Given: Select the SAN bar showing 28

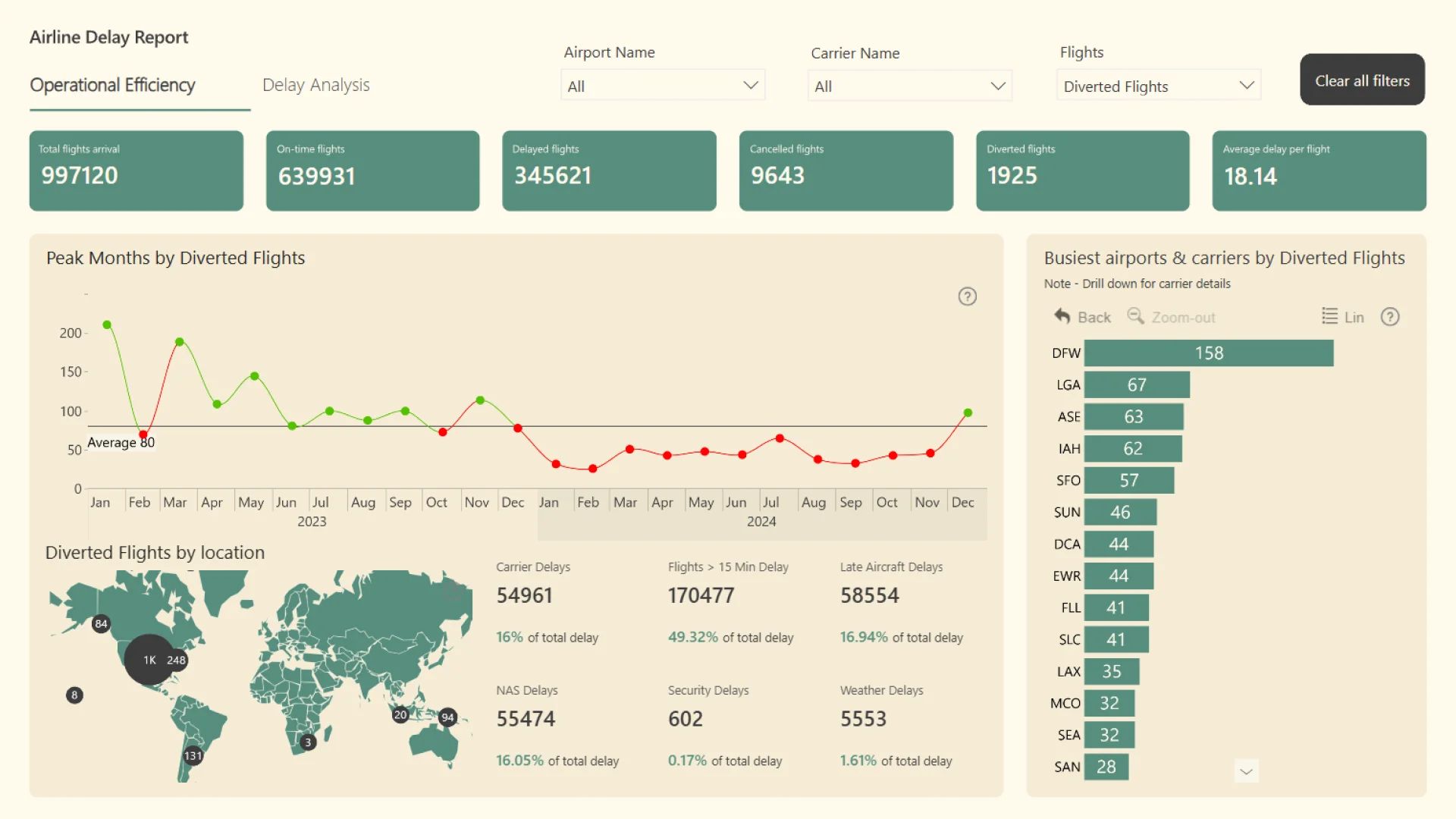Looking at the screenshot, I should [1106, 767].
